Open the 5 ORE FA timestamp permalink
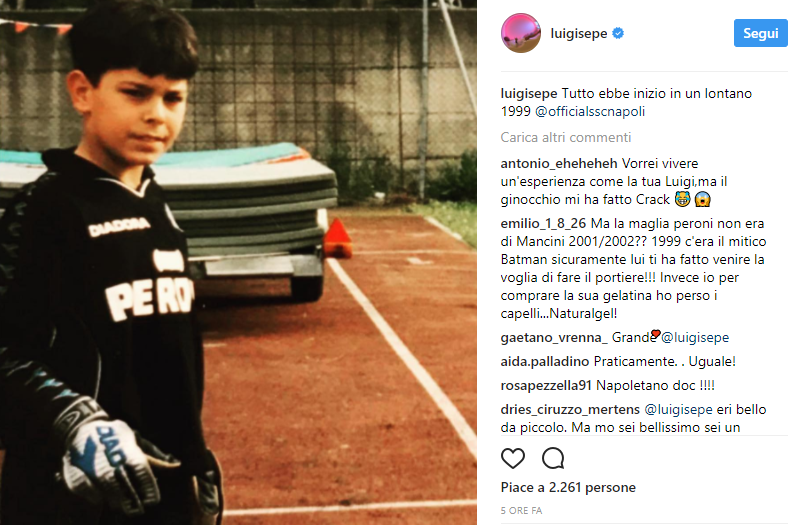Viewport: 794px width, 525px height. (521, 510)
